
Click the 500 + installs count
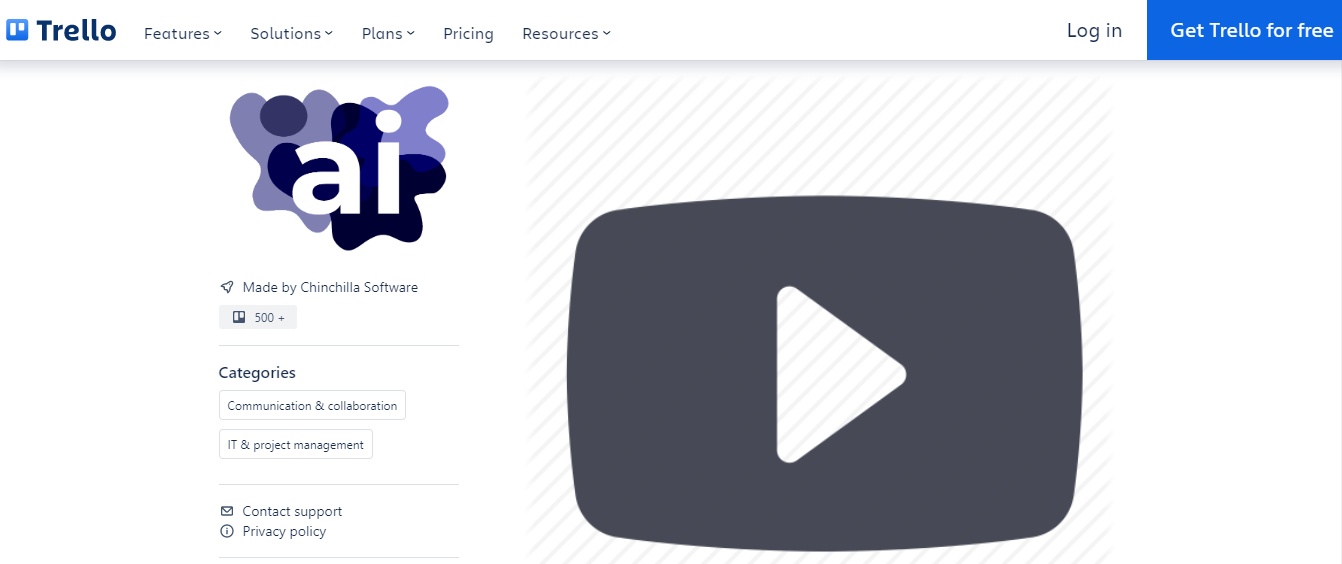pyautogui.click(x=269, y=317)
